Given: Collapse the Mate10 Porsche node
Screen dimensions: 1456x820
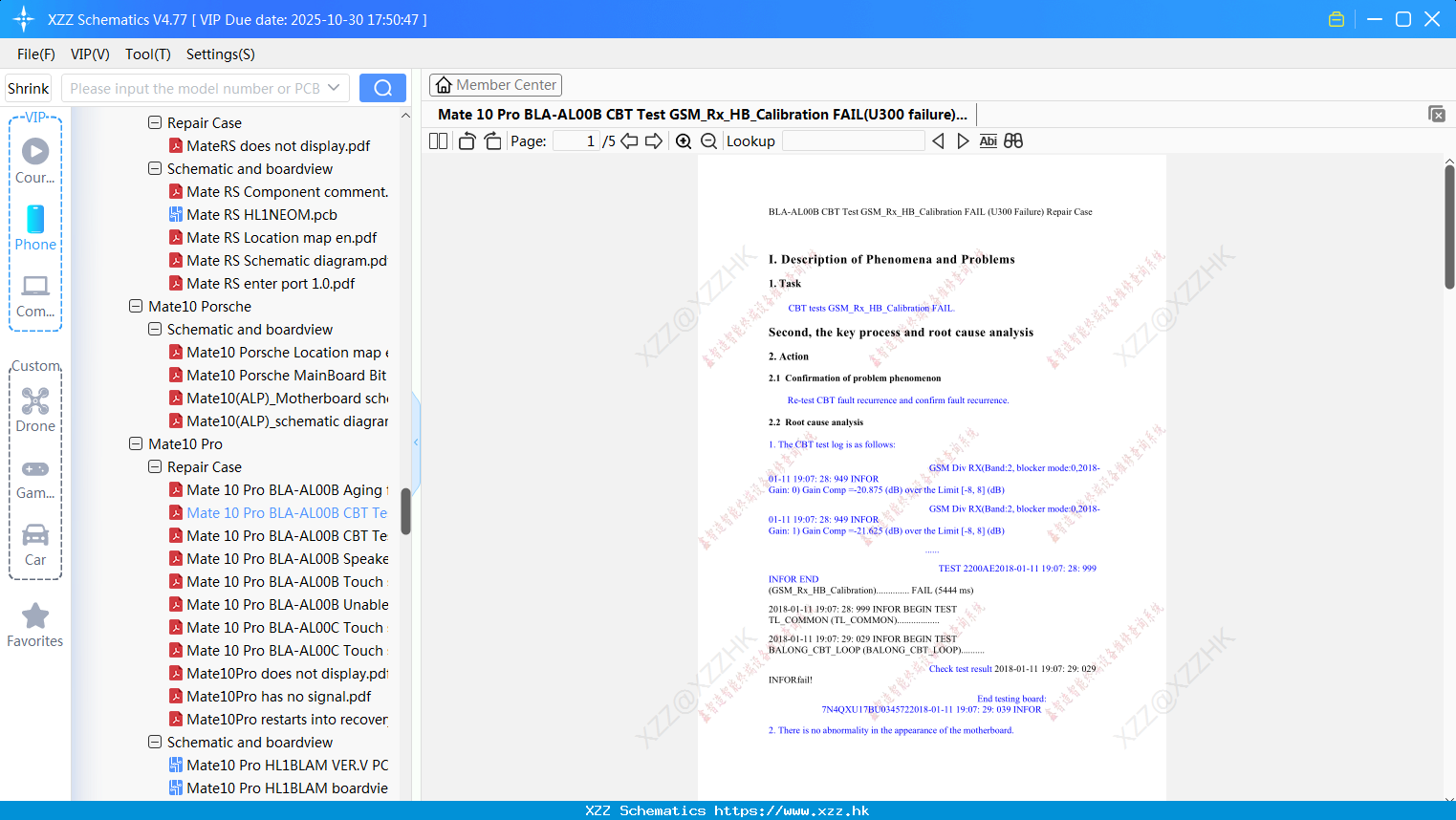Looking at the screenshot, I should (136, 307).
